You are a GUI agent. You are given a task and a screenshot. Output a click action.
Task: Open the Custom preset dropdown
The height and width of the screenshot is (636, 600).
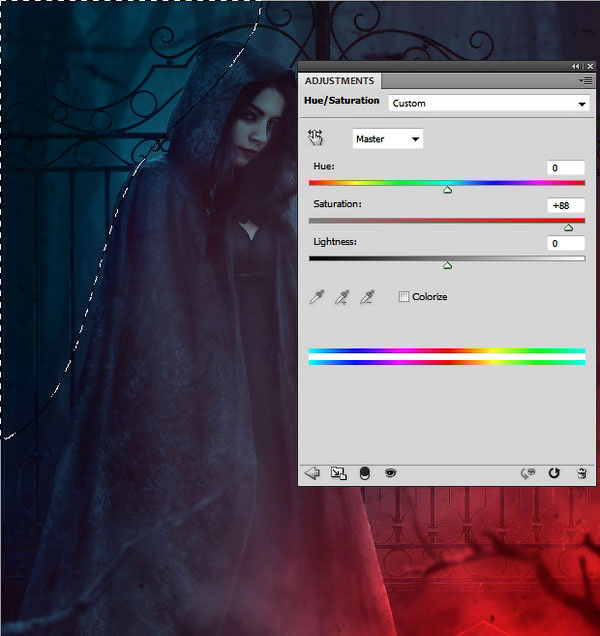click(x=489, y=103)
